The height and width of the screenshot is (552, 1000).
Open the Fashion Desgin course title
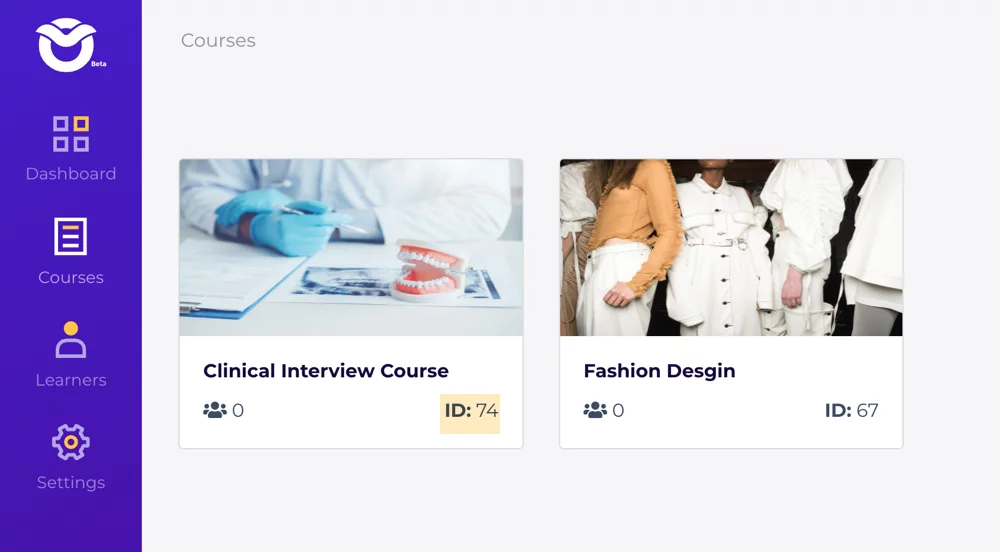click(x=659, y=371)
